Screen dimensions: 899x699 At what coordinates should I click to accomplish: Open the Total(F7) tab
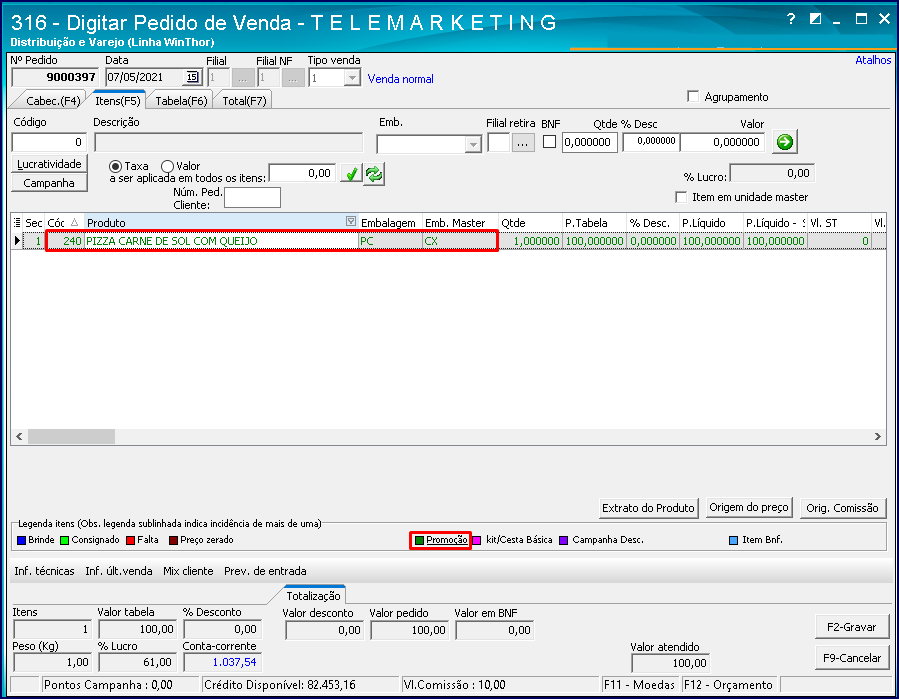pos(244,101)
